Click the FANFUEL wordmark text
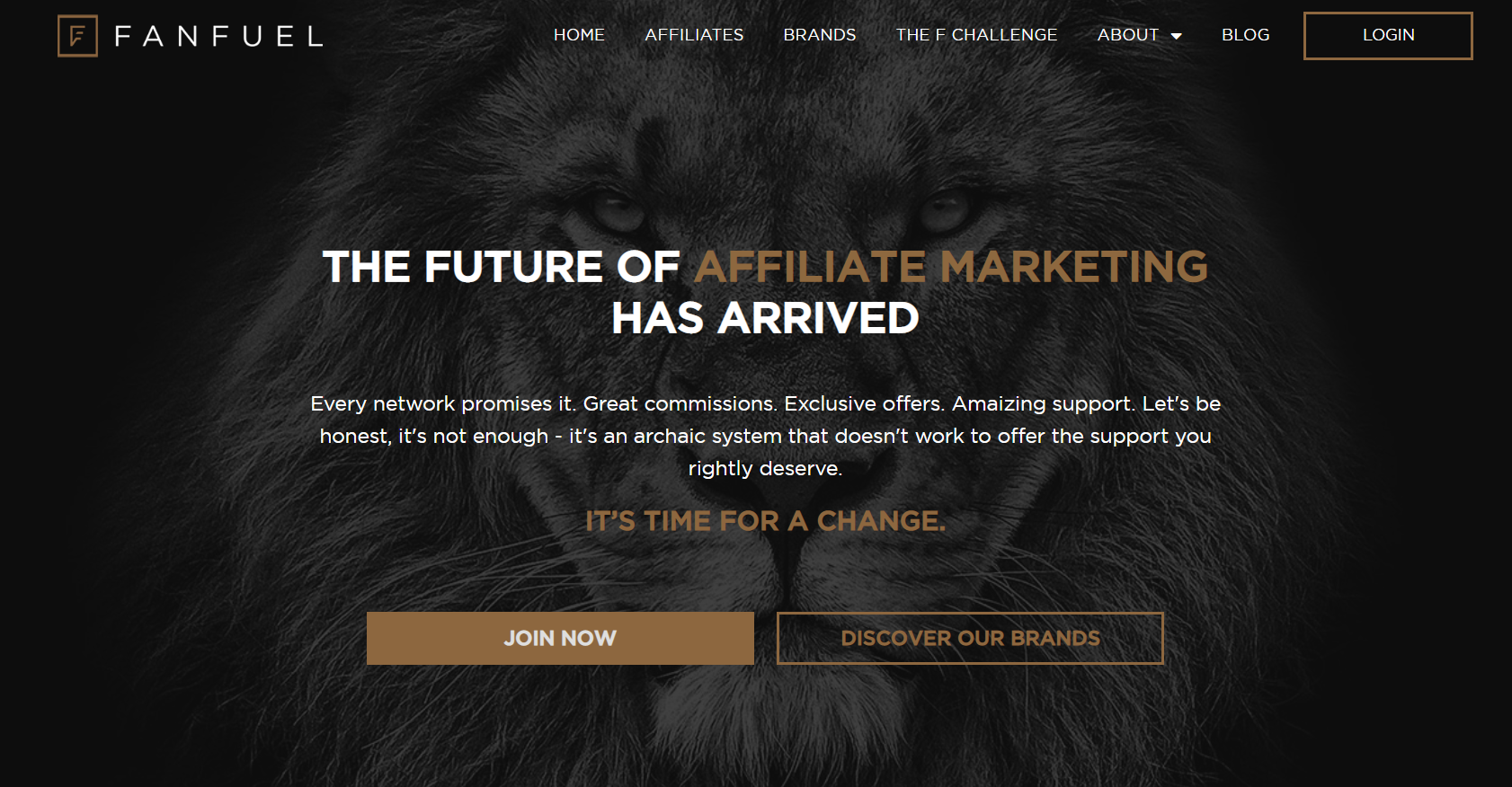 tap(218, 36)
